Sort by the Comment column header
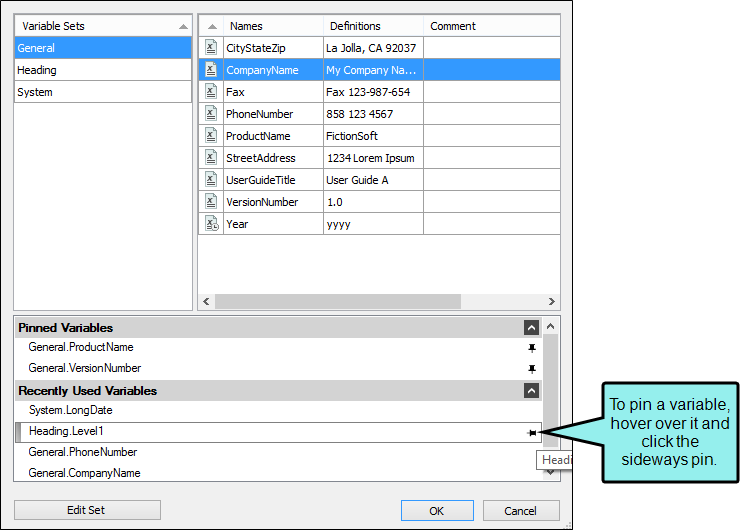748x530 pixels. pos(492,26)
